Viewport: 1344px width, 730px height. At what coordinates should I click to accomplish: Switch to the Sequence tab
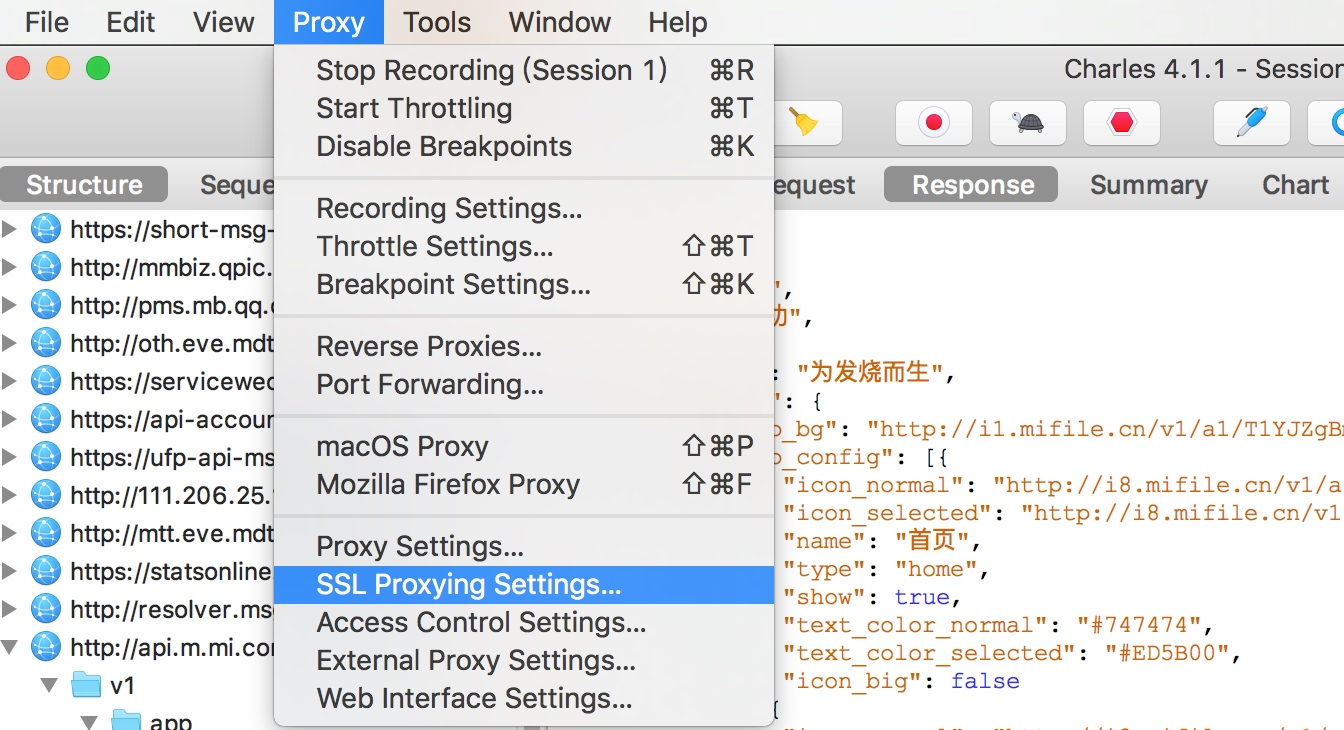coord(236,185)
